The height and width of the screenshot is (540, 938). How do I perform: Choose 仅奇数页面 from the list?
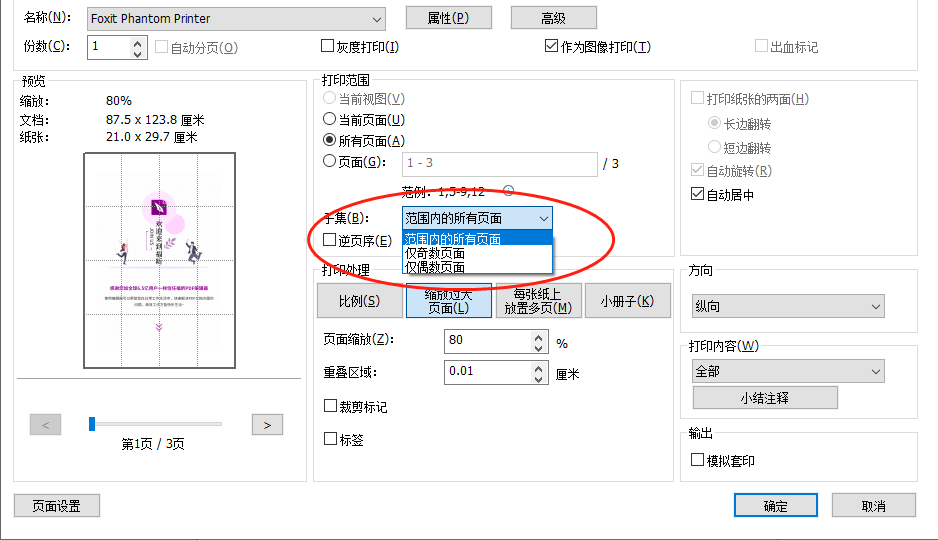click(477, 254)
